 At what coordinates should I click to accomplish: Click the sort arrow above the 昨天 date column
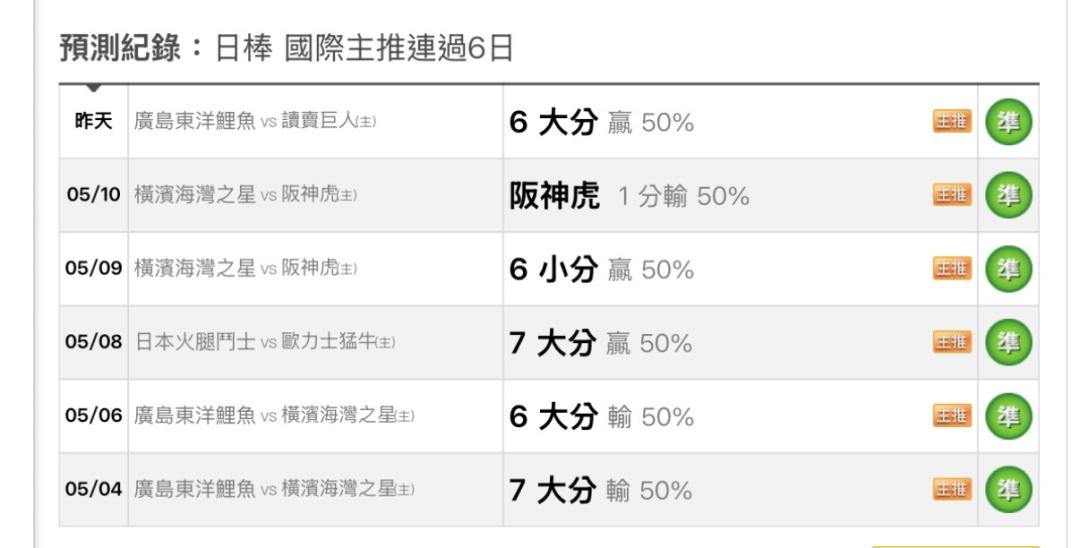click(x=94, y=88)
